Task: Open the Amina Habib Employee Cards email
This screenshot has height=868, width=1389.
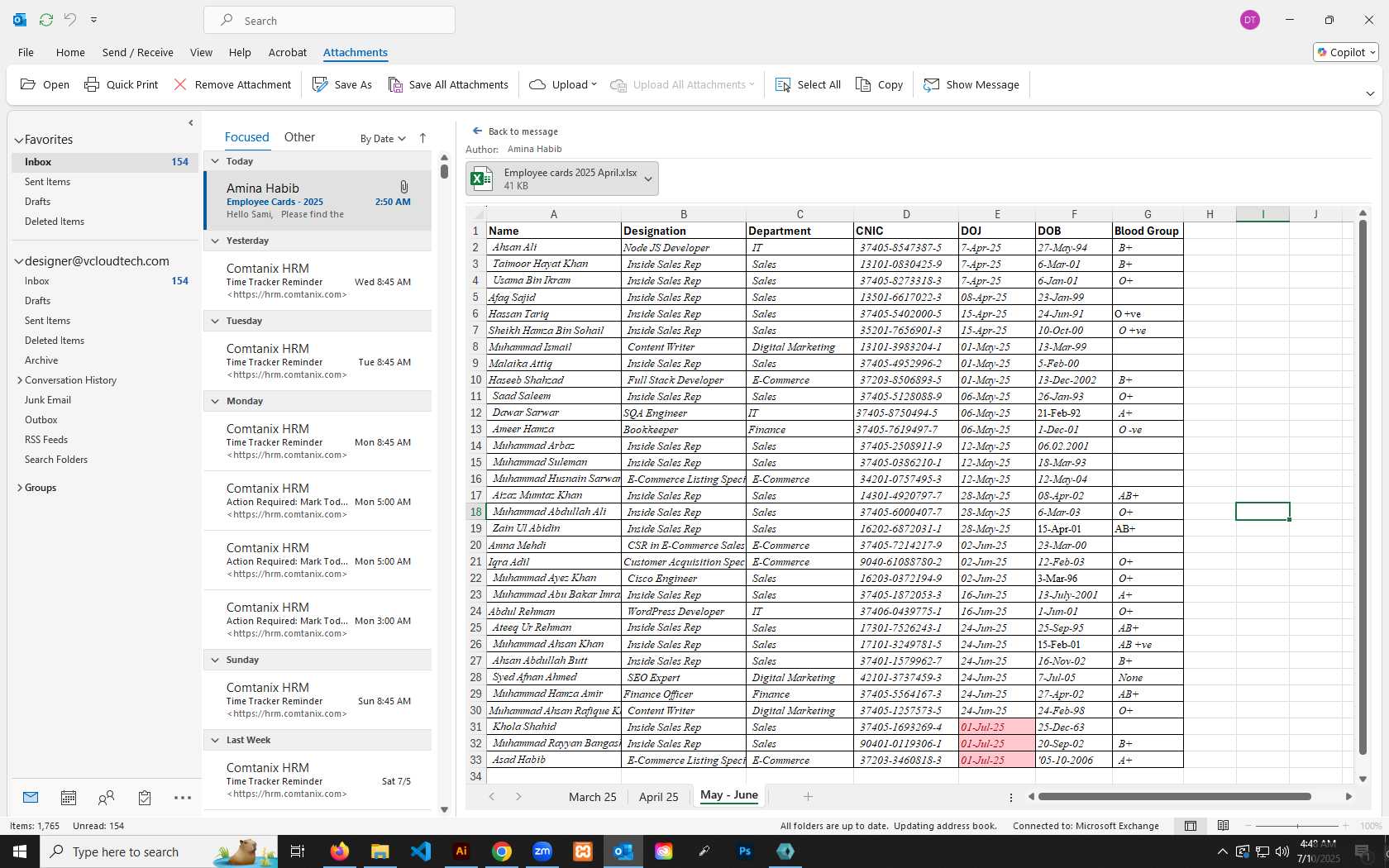Action: [x=318, y=200]
